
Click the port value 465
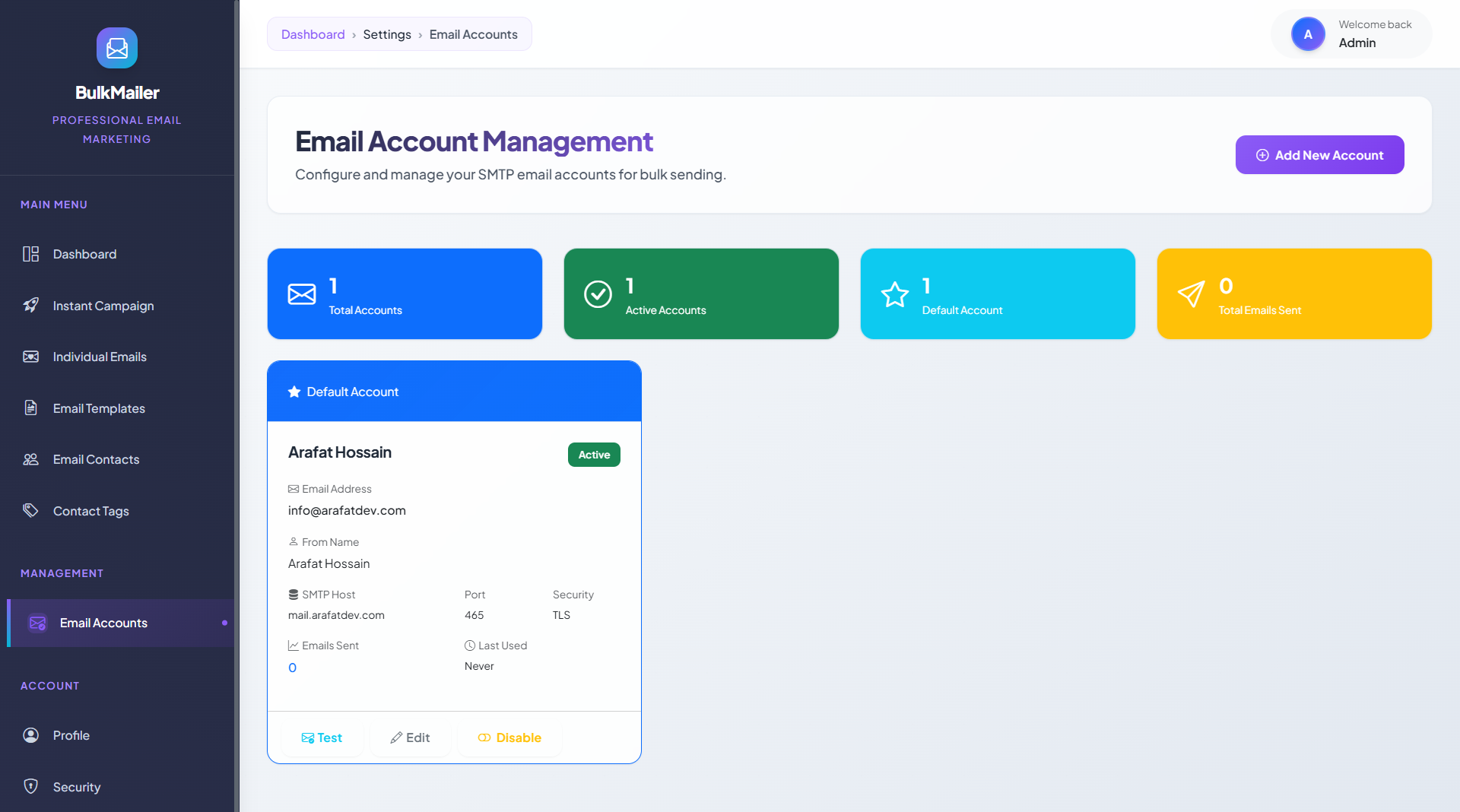(x=474, y=615)
